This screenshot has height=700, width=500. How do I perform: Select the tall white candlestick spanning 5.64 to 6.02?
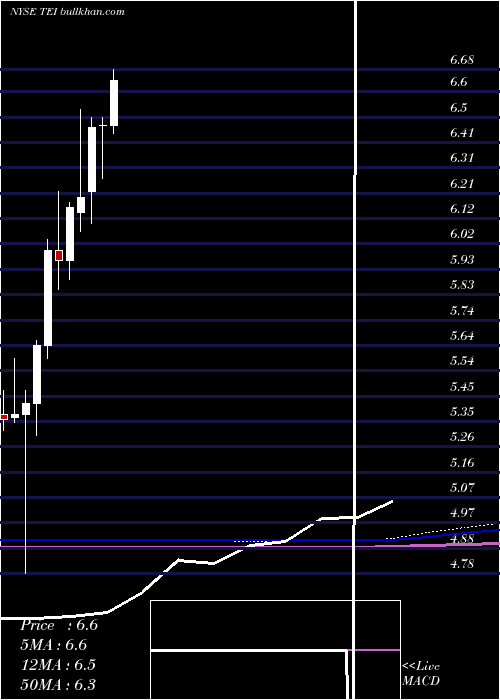[x=48, y=298]
